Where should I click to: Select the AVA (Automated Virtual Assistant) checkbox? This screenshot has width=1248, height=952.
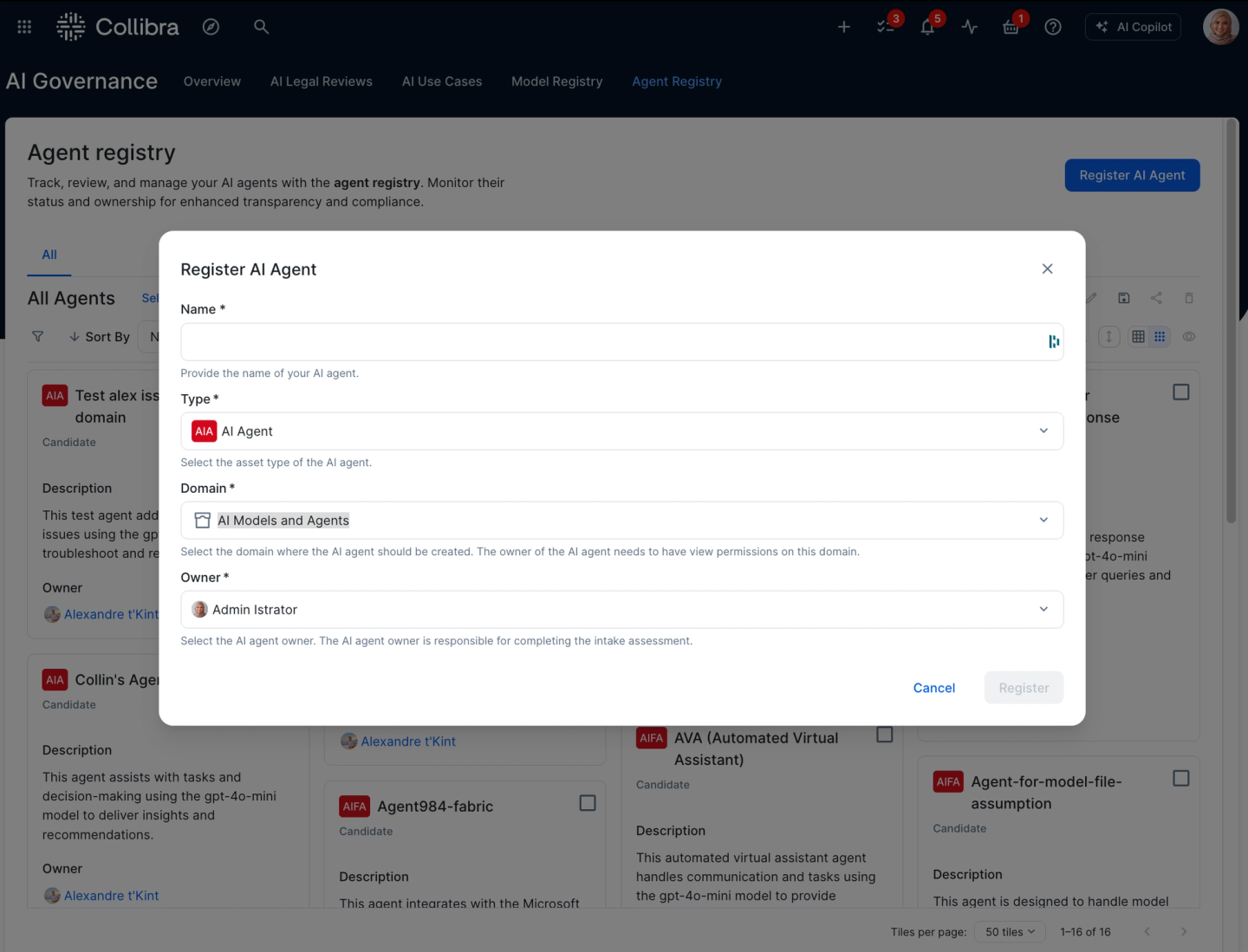(885, 734)
